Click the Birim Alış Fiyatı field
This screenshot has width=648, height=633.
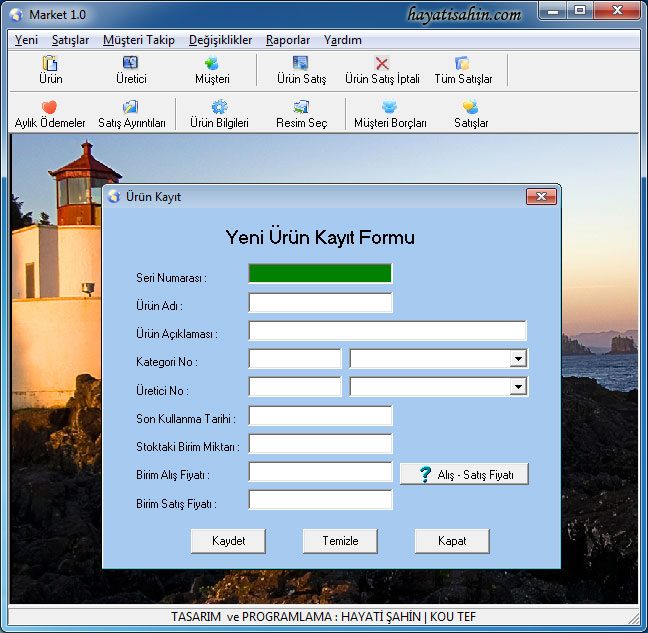320,472
